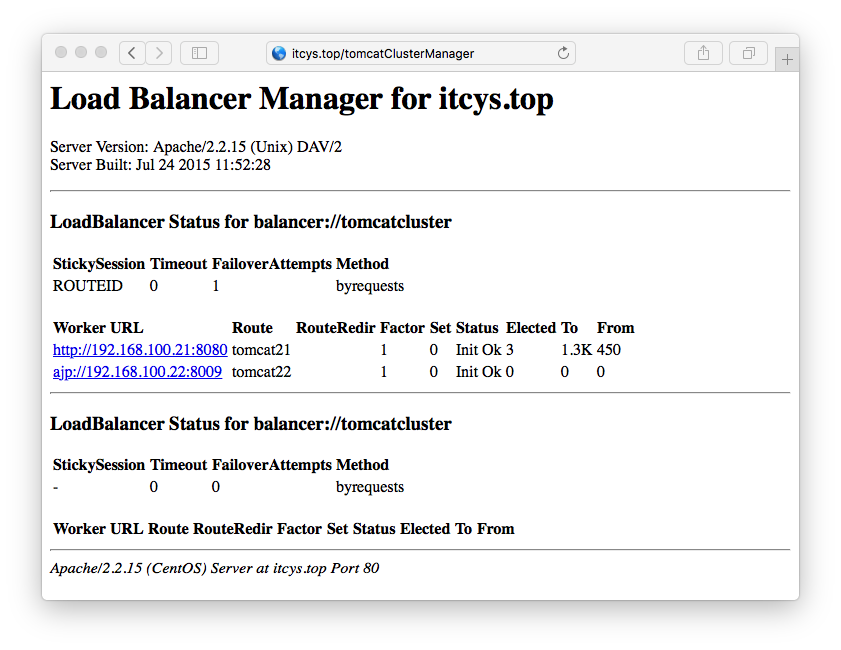Open the Share menu in Safari toolbar
Image resolution: width=841 pixels, height=650 pixels.
(x=703, y=53)
